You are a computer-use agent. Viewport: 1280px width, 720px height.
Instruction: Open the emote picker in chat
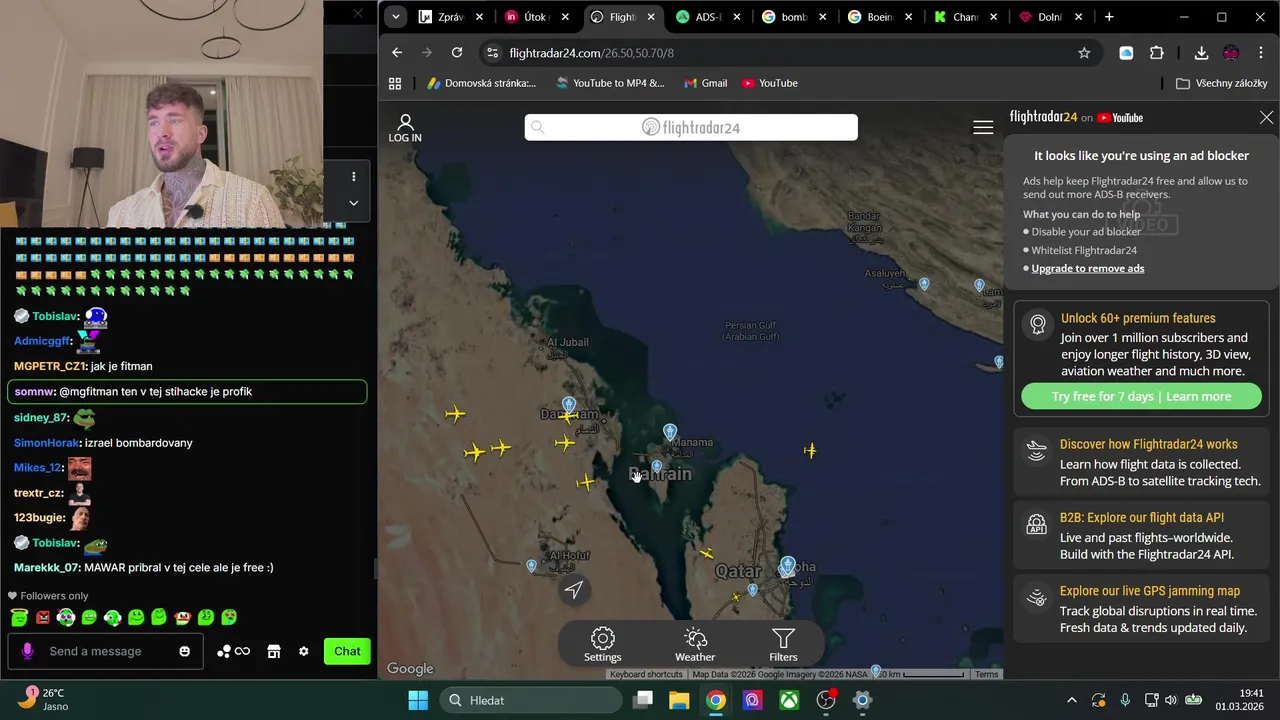point(184,651)
